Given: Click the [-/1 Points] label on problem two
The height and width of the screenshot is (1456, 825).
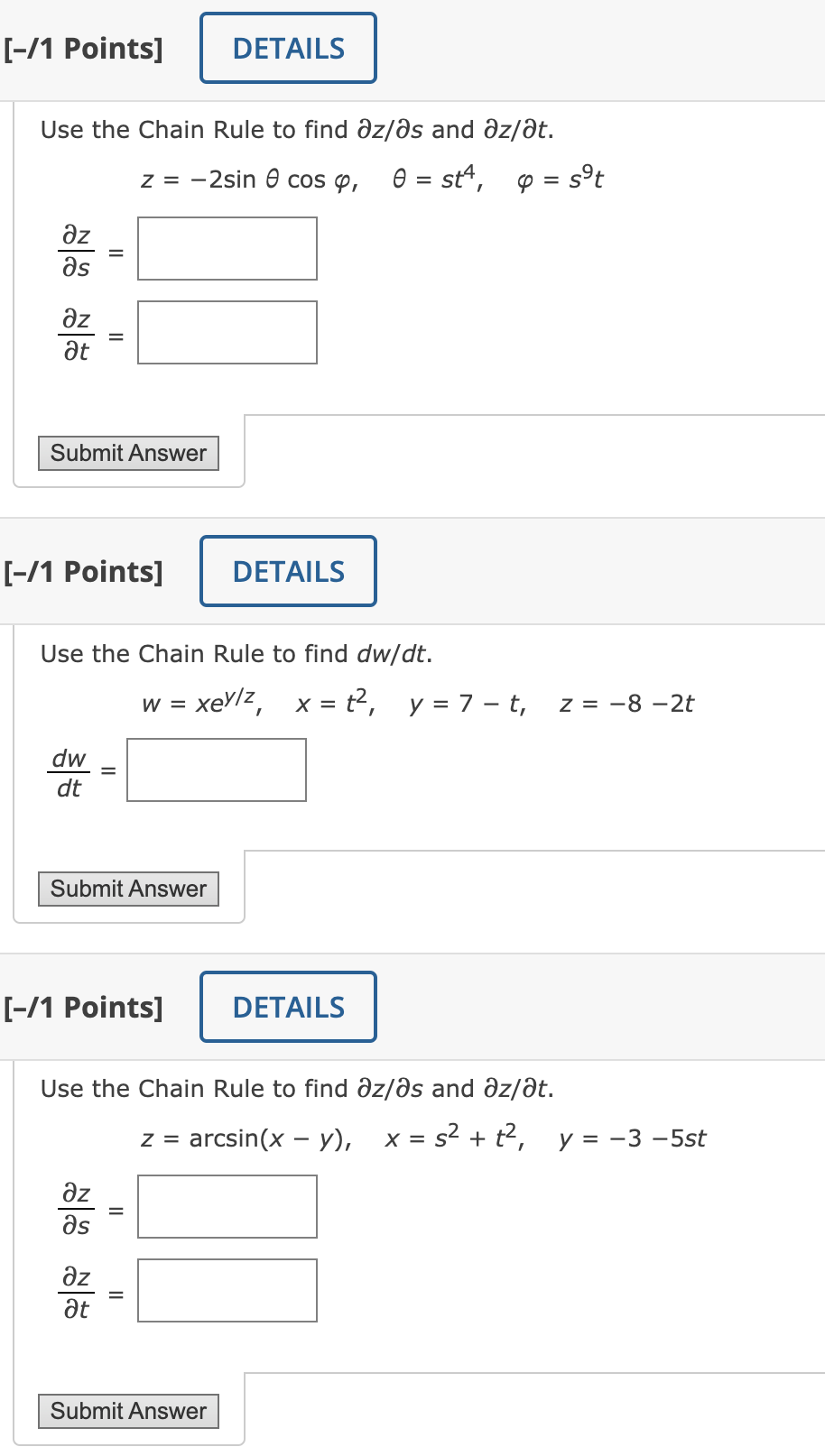Looking at the screenshot, I should tap(82, 571).
